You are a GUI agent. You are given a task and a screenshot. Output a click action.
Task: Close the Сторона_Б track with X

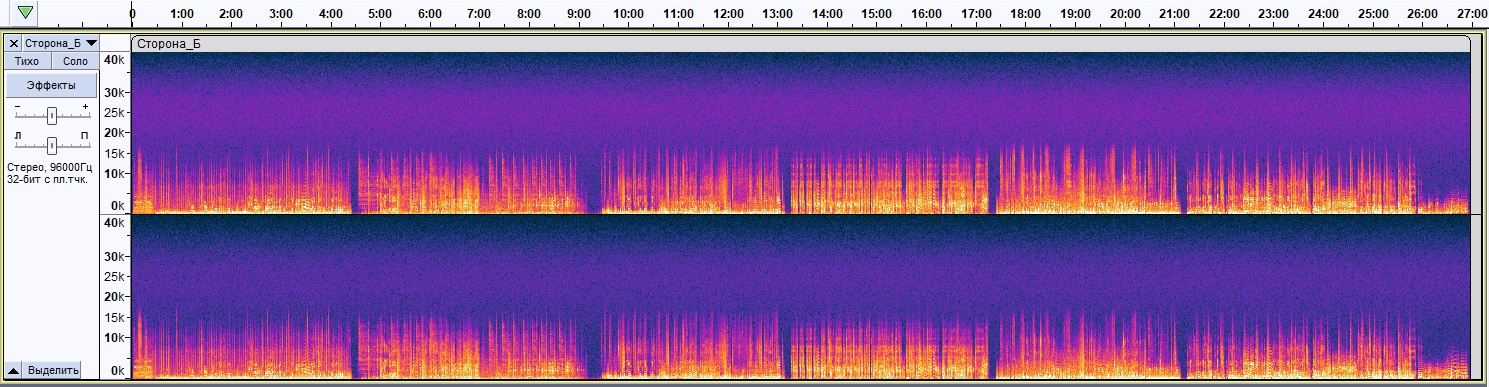click(x=14, y=43)
